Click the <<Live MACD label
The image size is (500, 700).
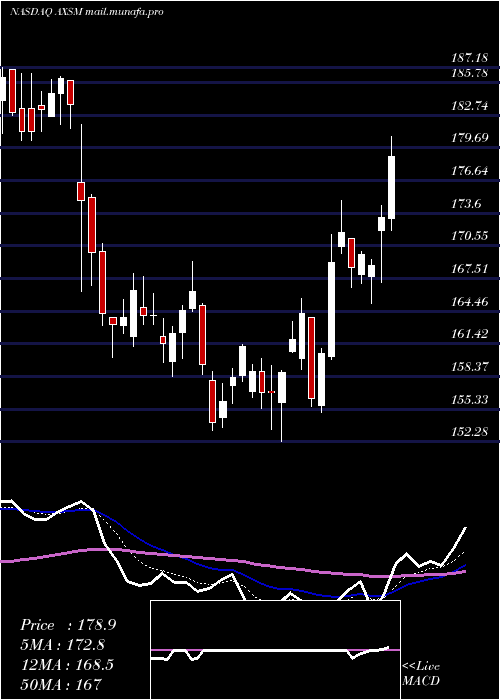point(421,674)
